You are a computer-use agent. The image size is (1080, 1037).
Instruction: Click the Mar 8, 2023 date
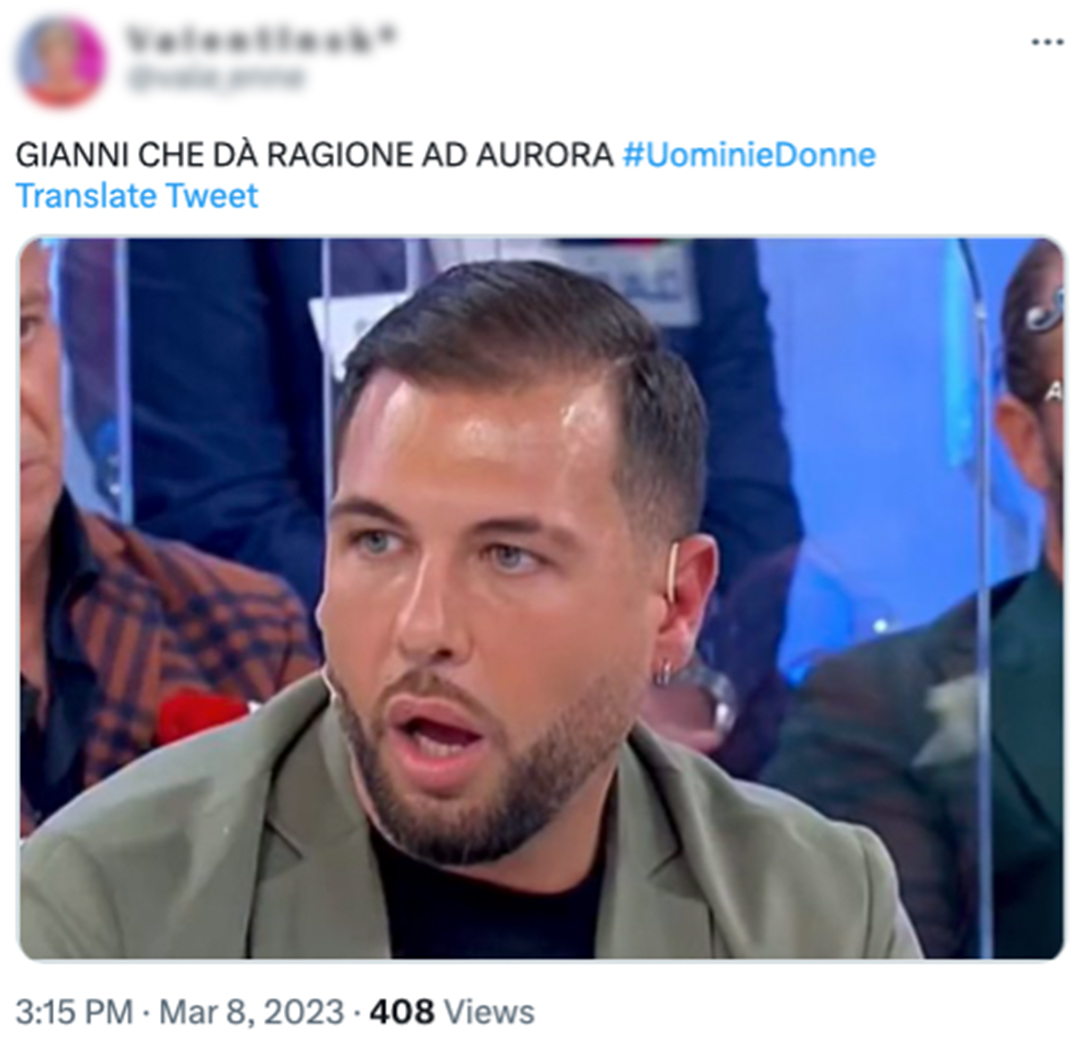(x=251, y=1012)
